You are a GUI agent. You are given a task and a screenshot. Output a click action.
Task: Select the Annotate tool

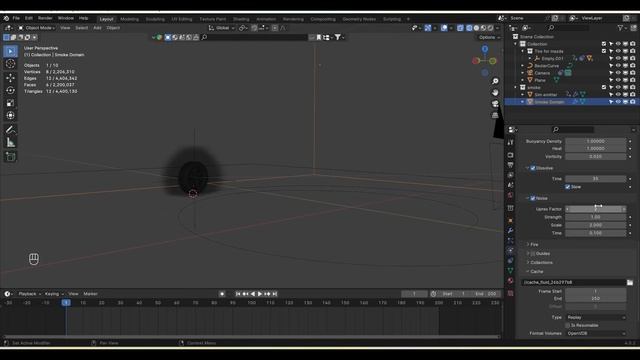pos(11,130)
